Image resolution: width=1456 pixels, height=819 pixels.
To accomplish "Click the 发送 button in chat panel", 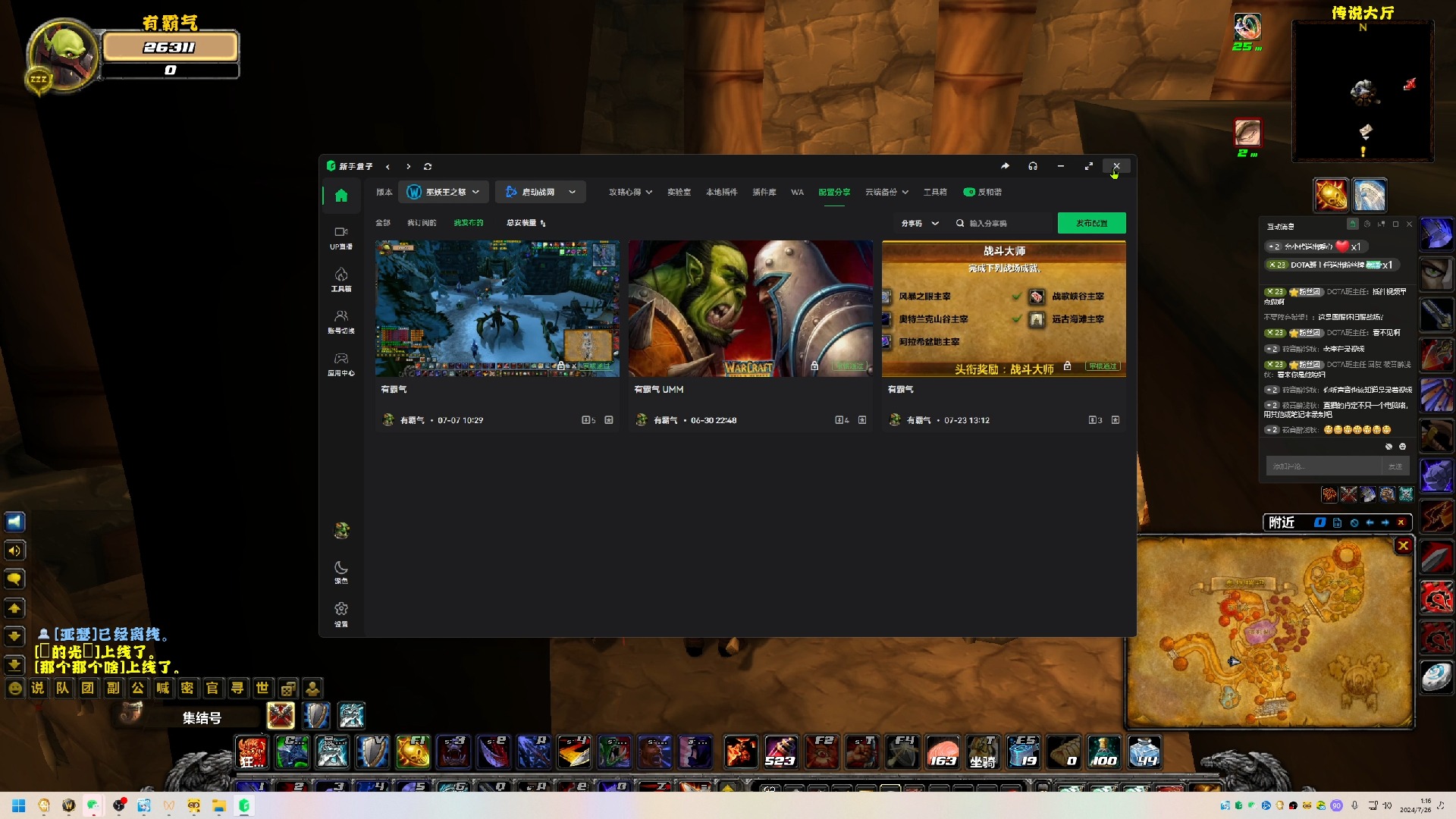I will pos(1395,466).
